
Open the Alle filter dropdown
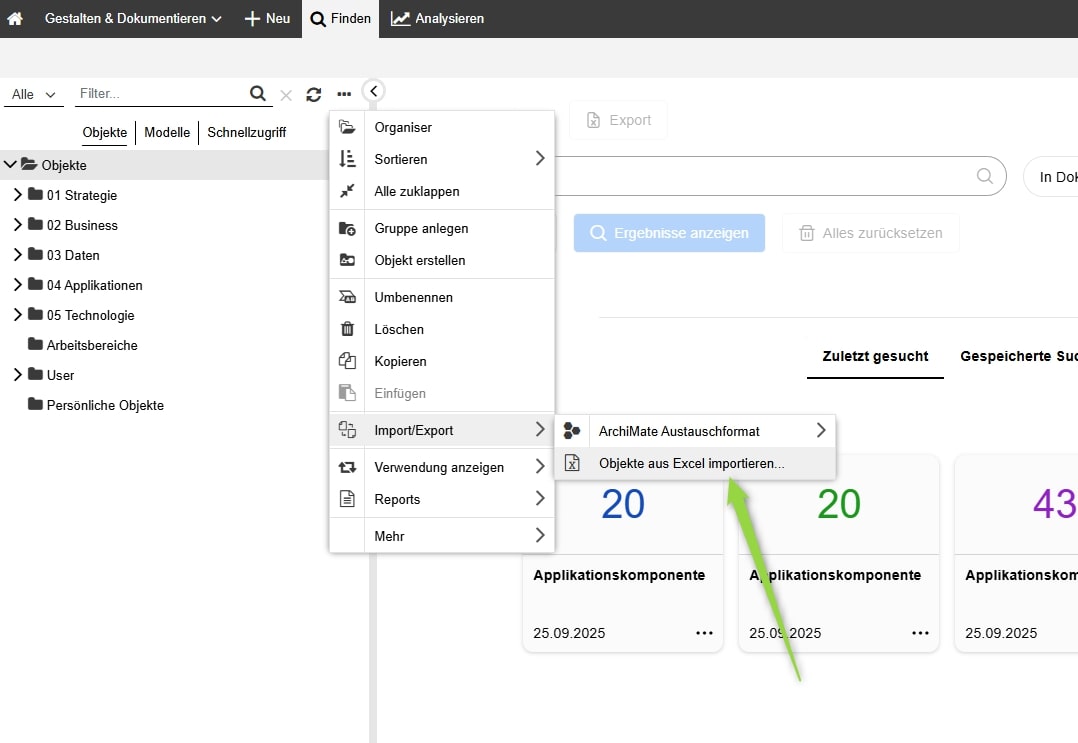[33, 94]
